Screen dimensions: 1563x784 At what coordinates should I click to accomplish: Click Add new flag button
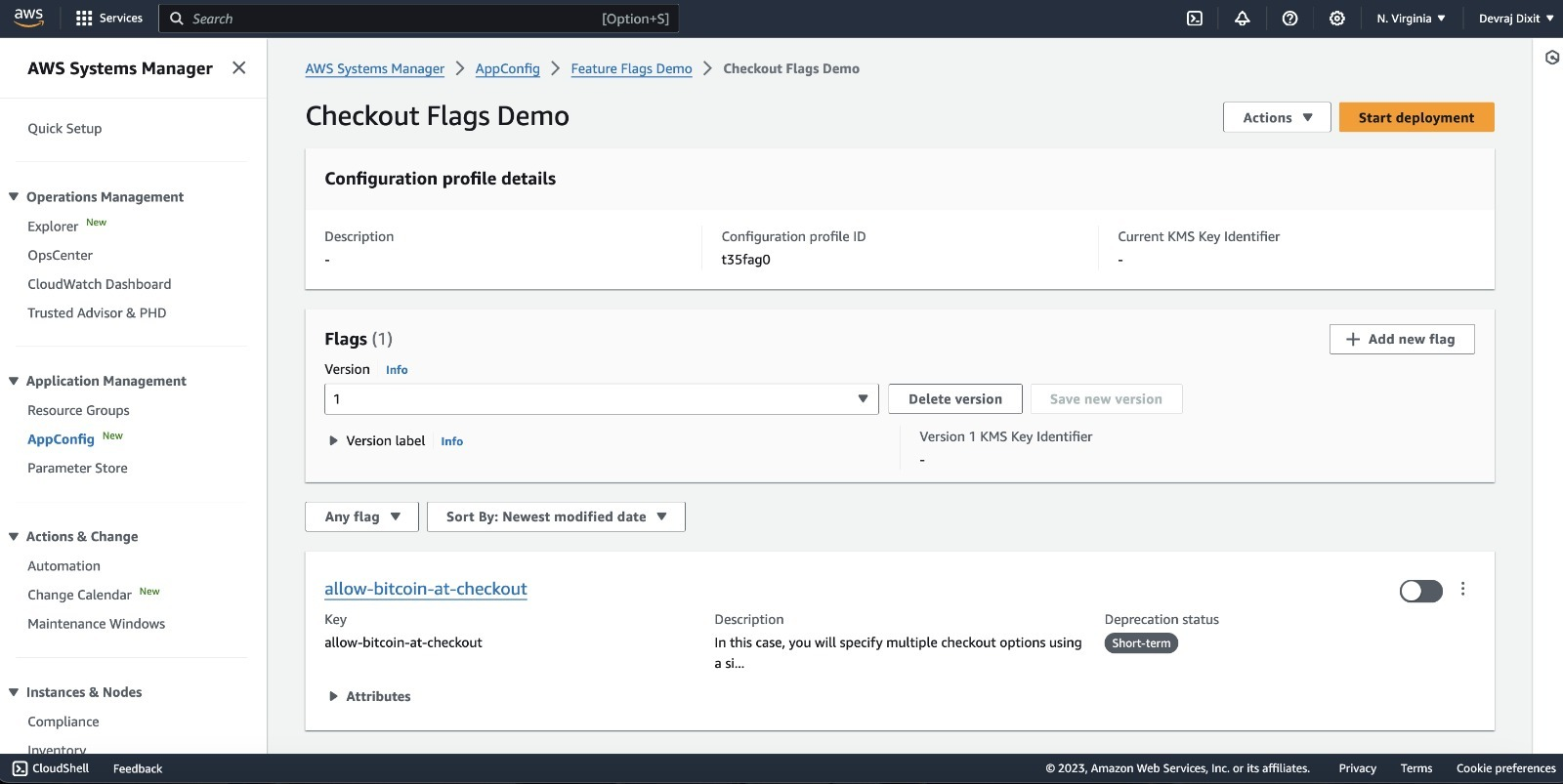pyautogui.click(x=1401, y=339)
